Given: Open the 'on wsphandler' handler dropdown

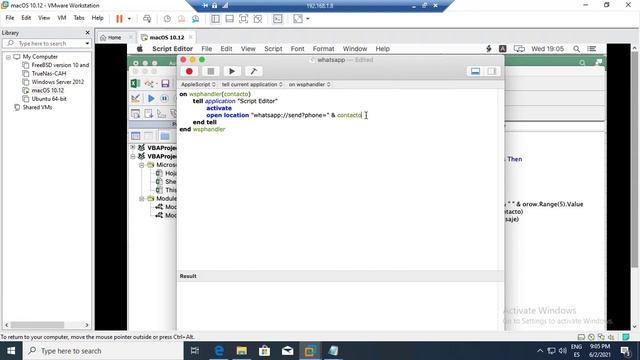Looking at the screenshot, I should click(309, 84).
